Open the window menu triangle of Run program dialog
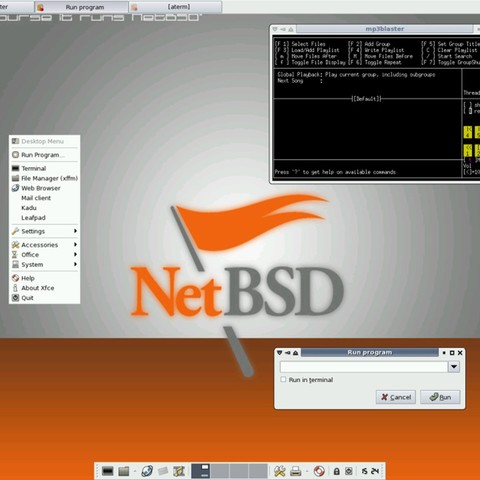480x480 pixels. coord(280,353)
